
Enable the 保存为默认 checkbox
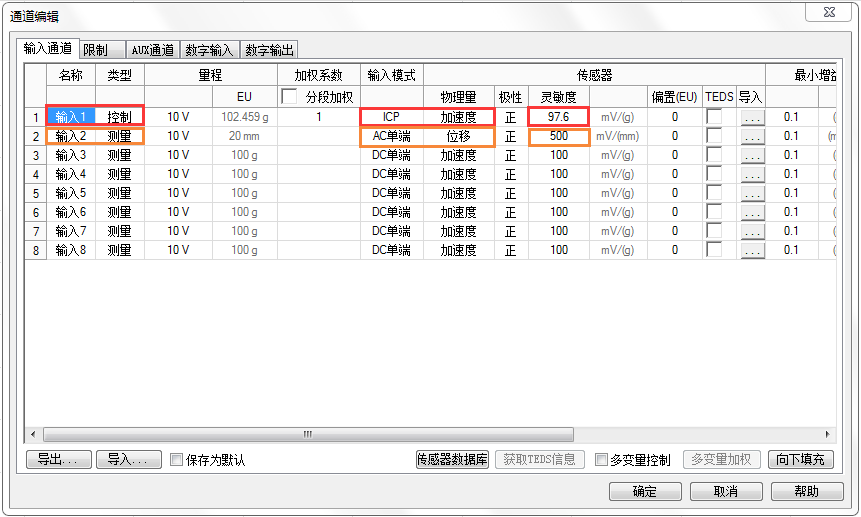click(176, 459)
